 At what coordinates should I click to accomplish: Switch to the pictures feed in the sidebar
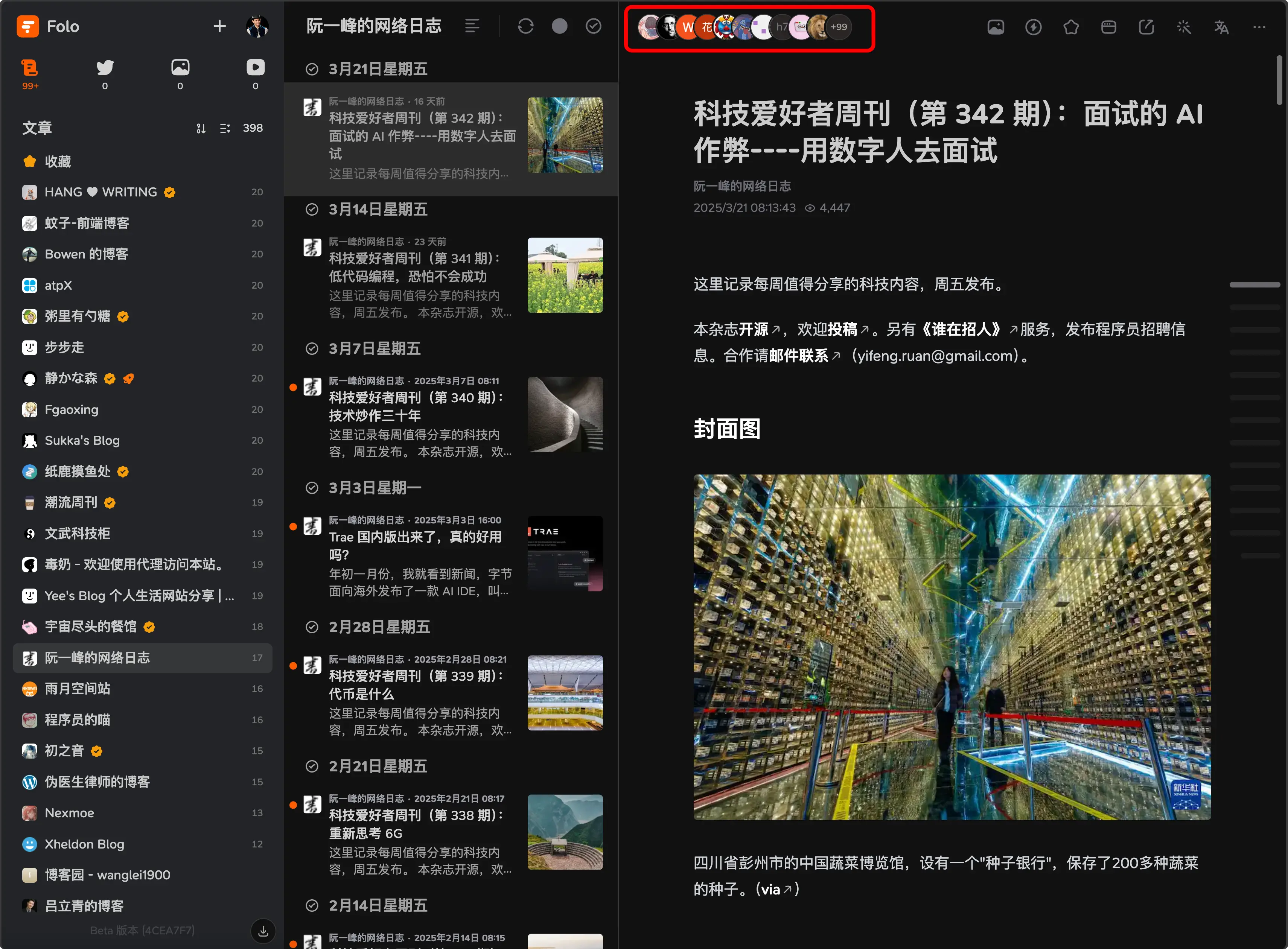click(x=180, y=67)
